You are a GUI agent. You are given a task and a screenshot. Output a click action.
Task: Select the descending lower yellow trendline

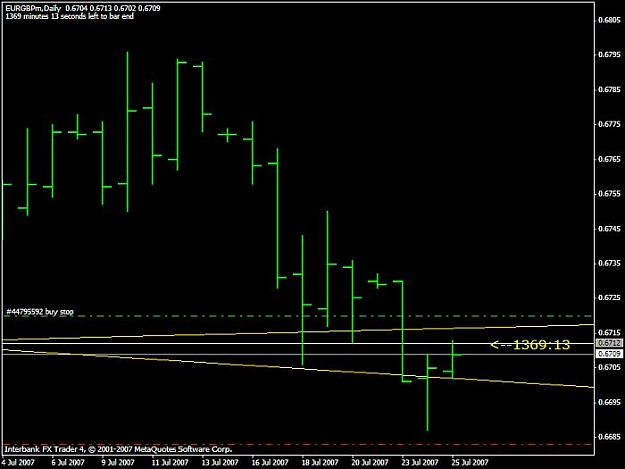click(298, 368)
